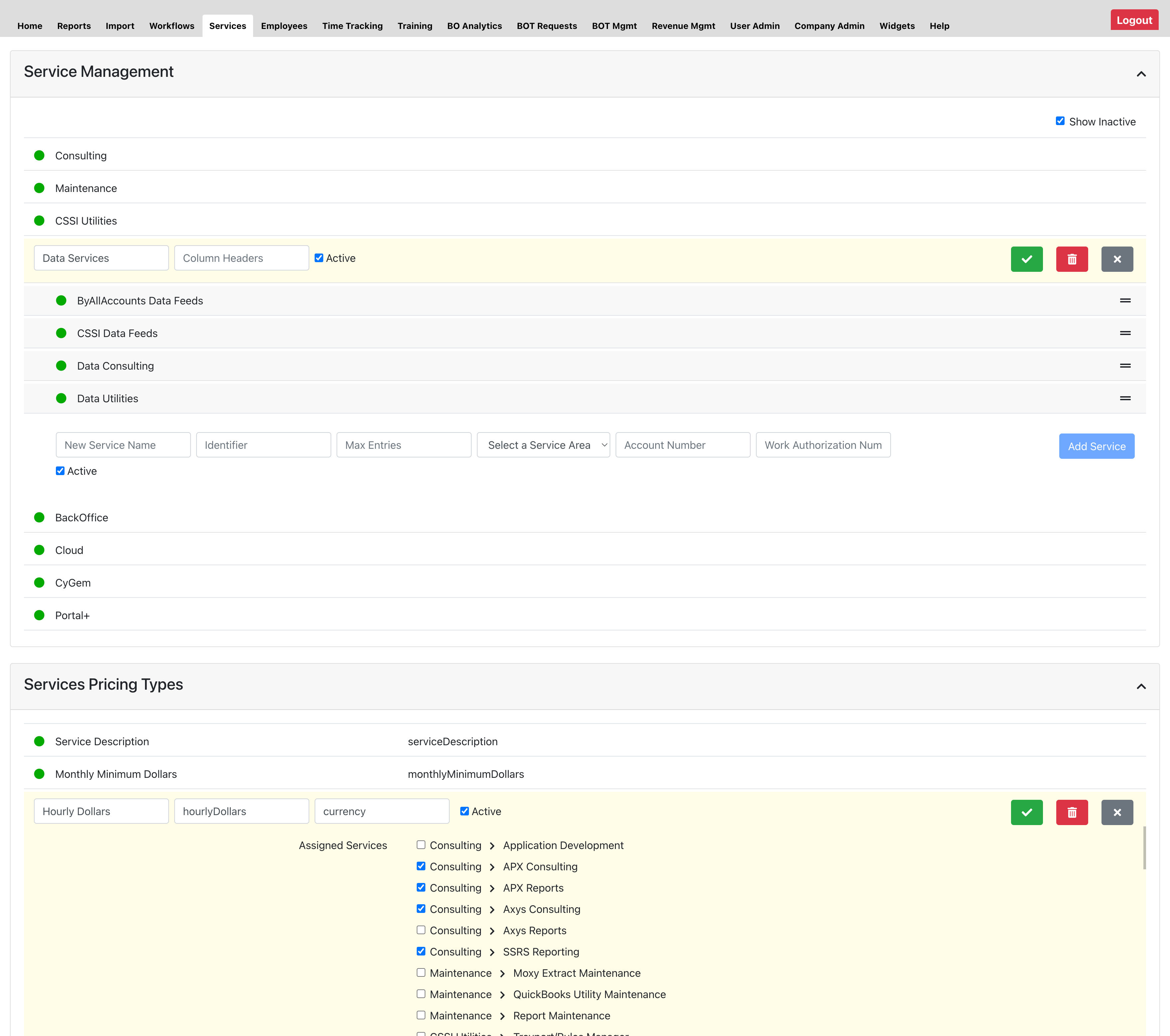The image size is (1170, 1036).
Task: Open the Select a Service Area dropdown
Action: pos(543,444)
